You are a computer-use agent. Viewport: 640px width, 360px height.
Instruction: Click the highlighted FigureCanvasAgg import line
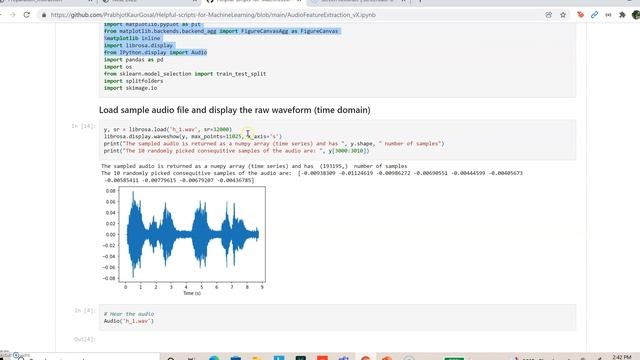[x=221, y=31]
